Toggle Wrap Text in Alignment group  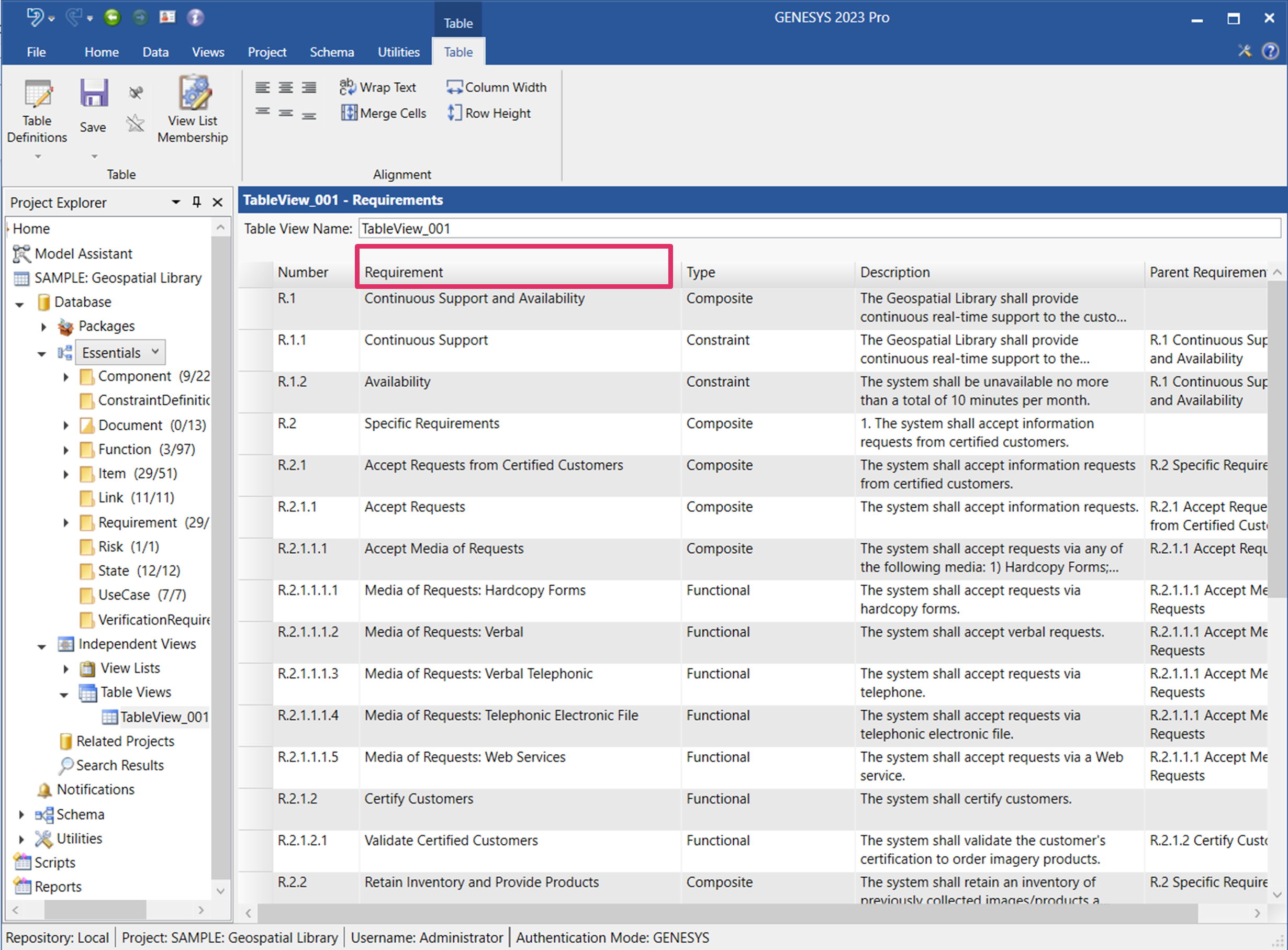(x=378, y=87)
